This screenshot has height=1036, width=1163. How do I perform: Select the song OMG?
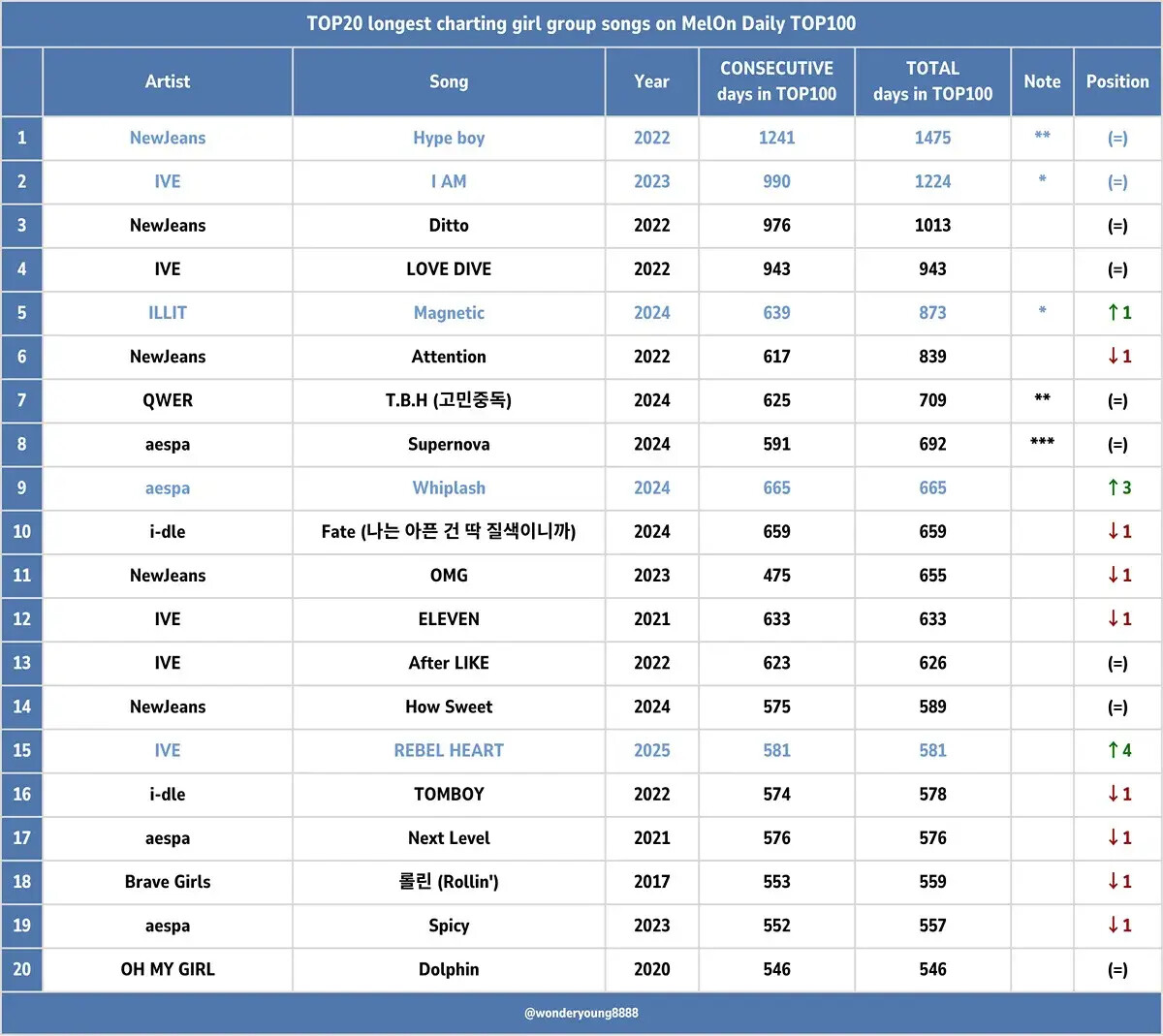[x=449, y=575]
